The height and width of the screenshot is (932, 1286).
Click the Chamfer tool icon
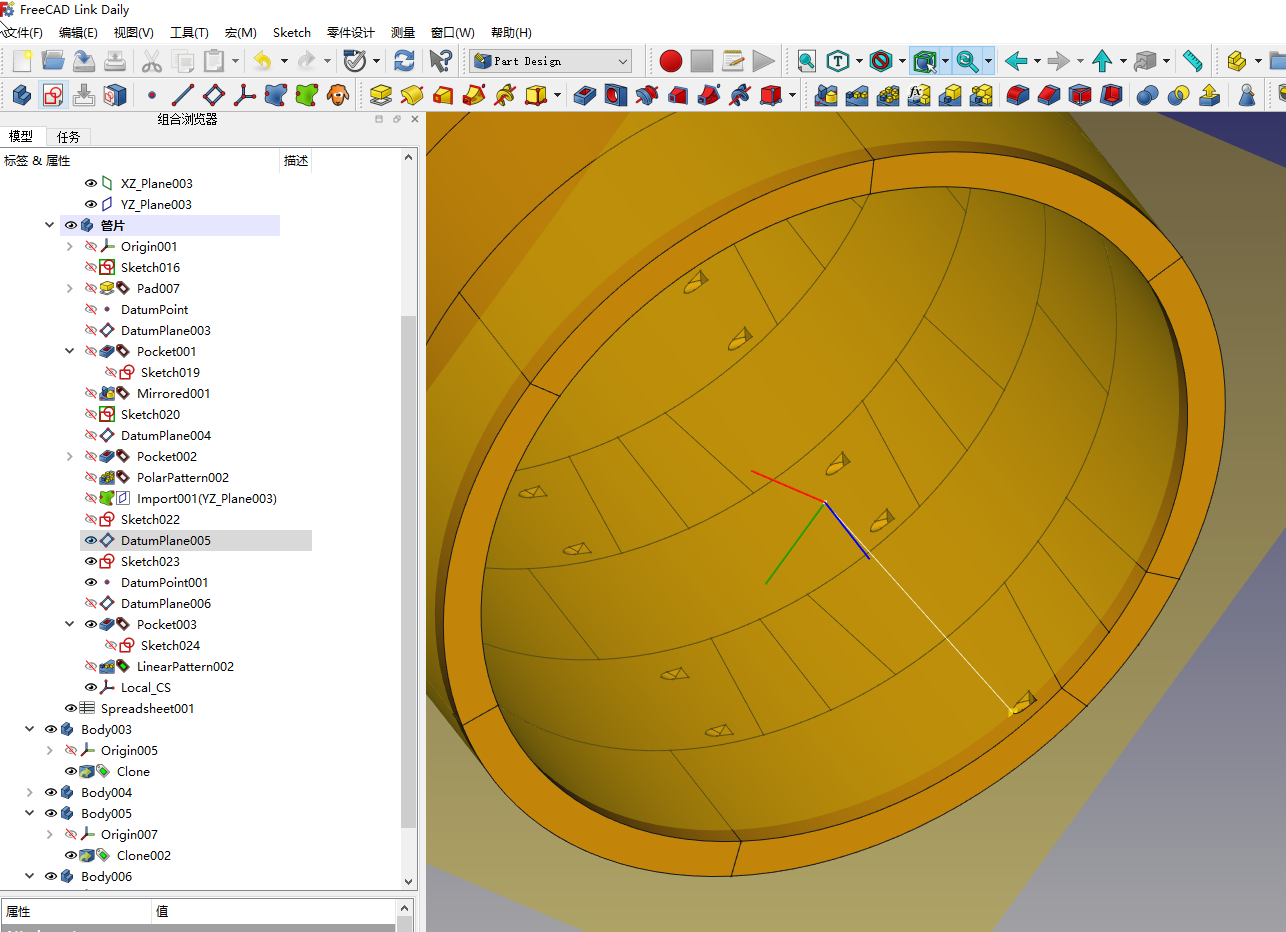1049,95
